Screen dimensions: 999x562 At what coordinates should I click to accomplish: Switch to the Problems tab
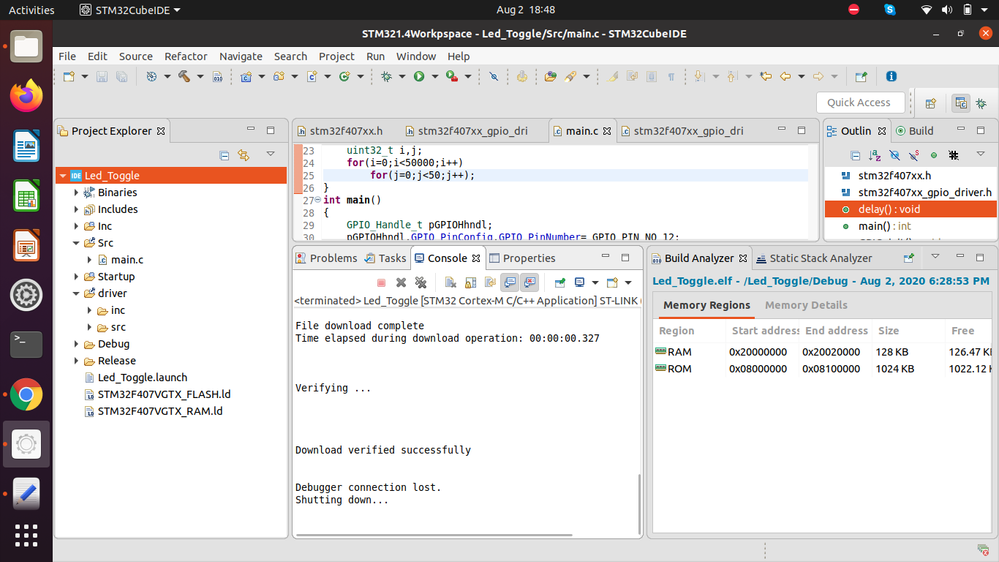327,258
